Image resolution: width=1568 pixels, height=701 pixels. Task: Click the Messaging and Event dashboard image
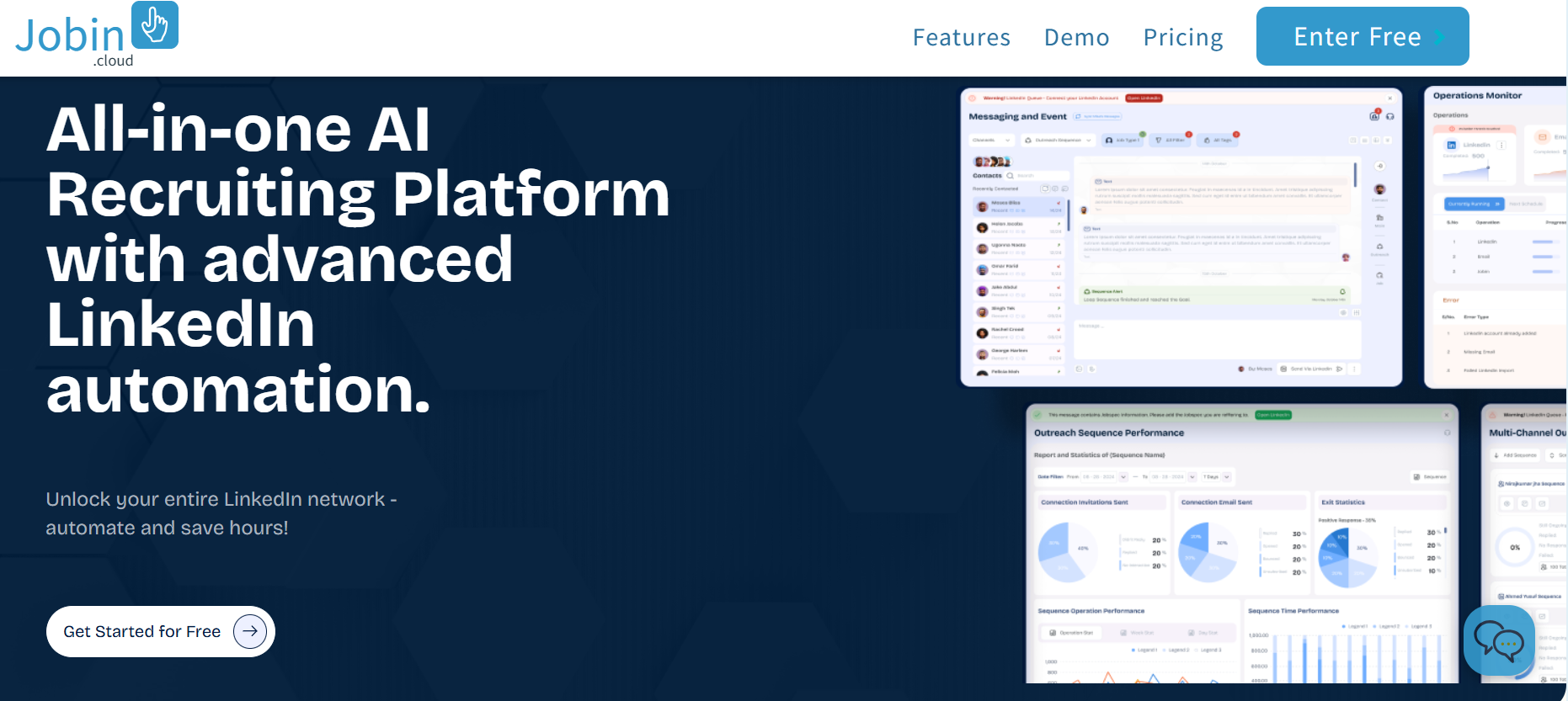(x=1181, y=237)
